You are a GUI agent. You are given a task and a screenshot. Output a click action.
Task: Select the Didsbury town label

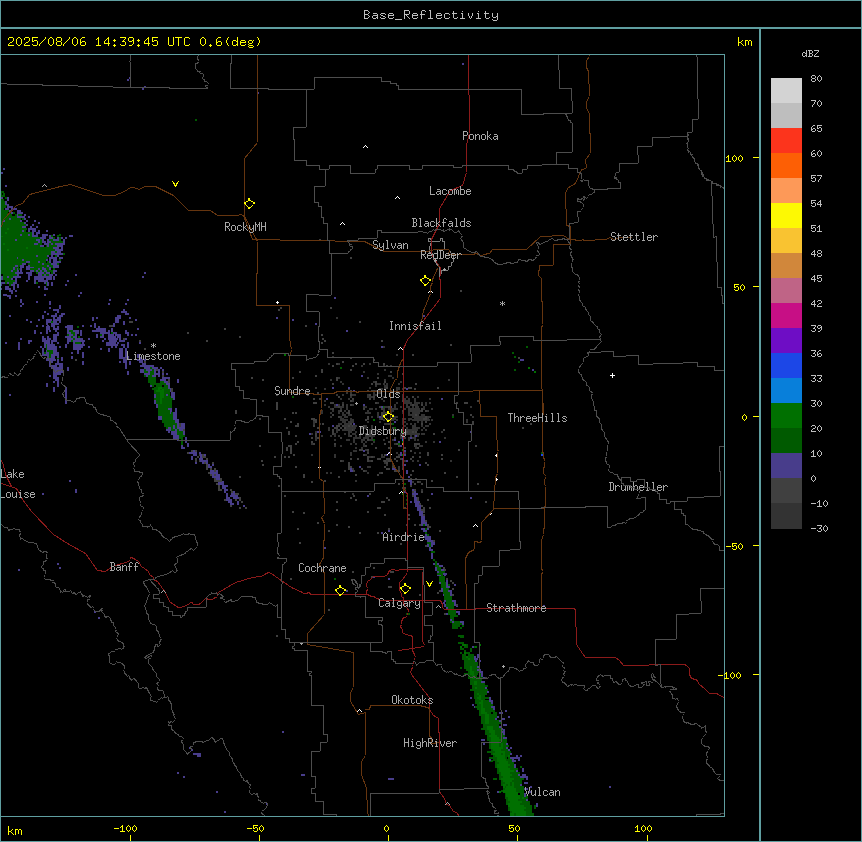tap(383, 431)
